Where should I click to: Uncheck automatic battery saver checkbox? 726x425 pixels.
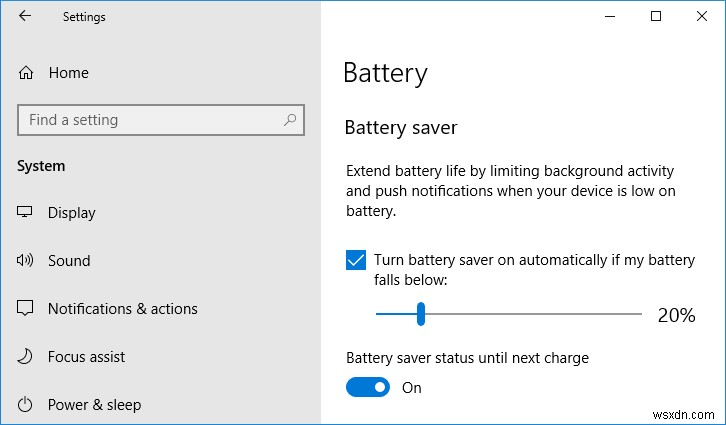(x=356, y=260)
